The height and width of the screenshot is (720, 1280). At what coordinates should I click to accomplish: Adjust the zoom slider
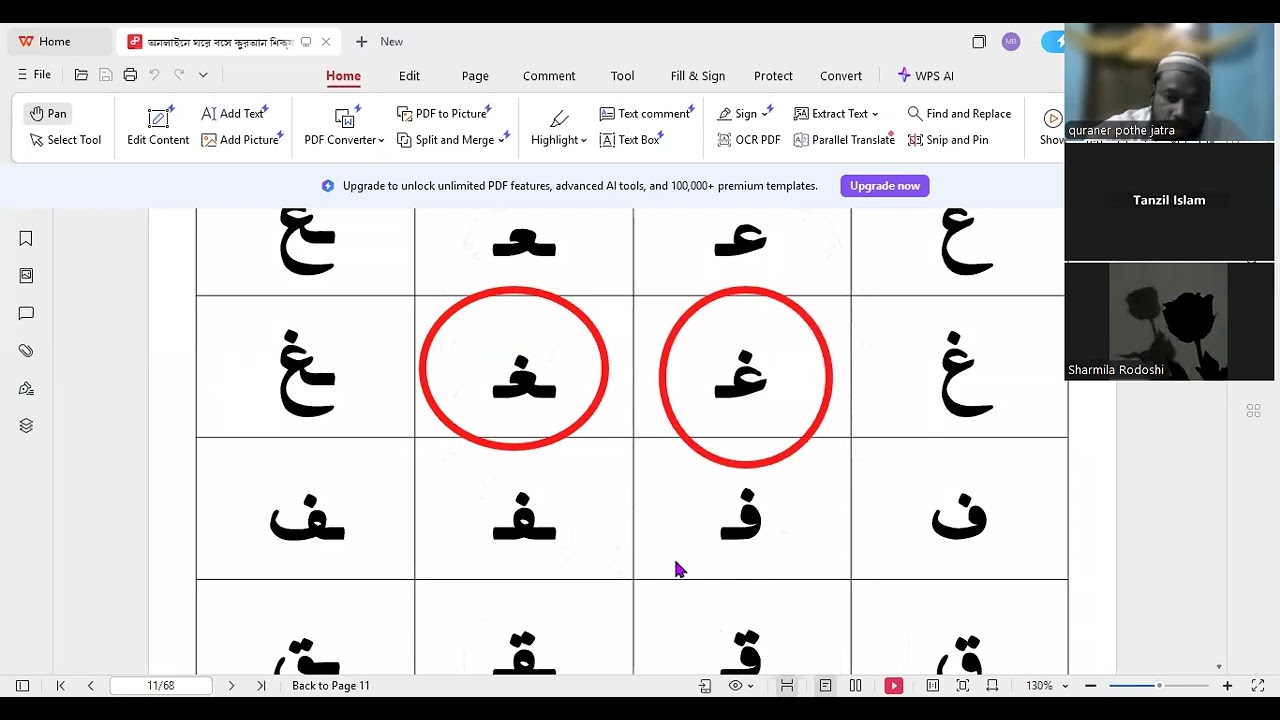tap(1159, 686)
